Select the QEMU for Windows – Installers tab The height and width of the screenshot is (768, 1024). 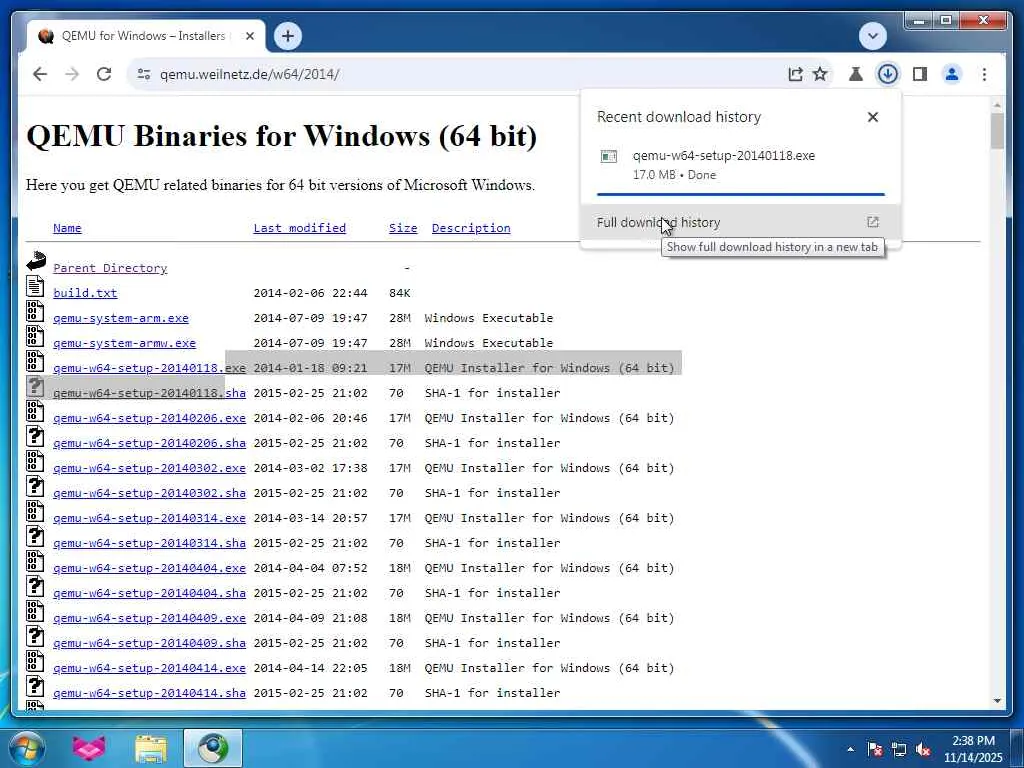[x=144, y=36]
